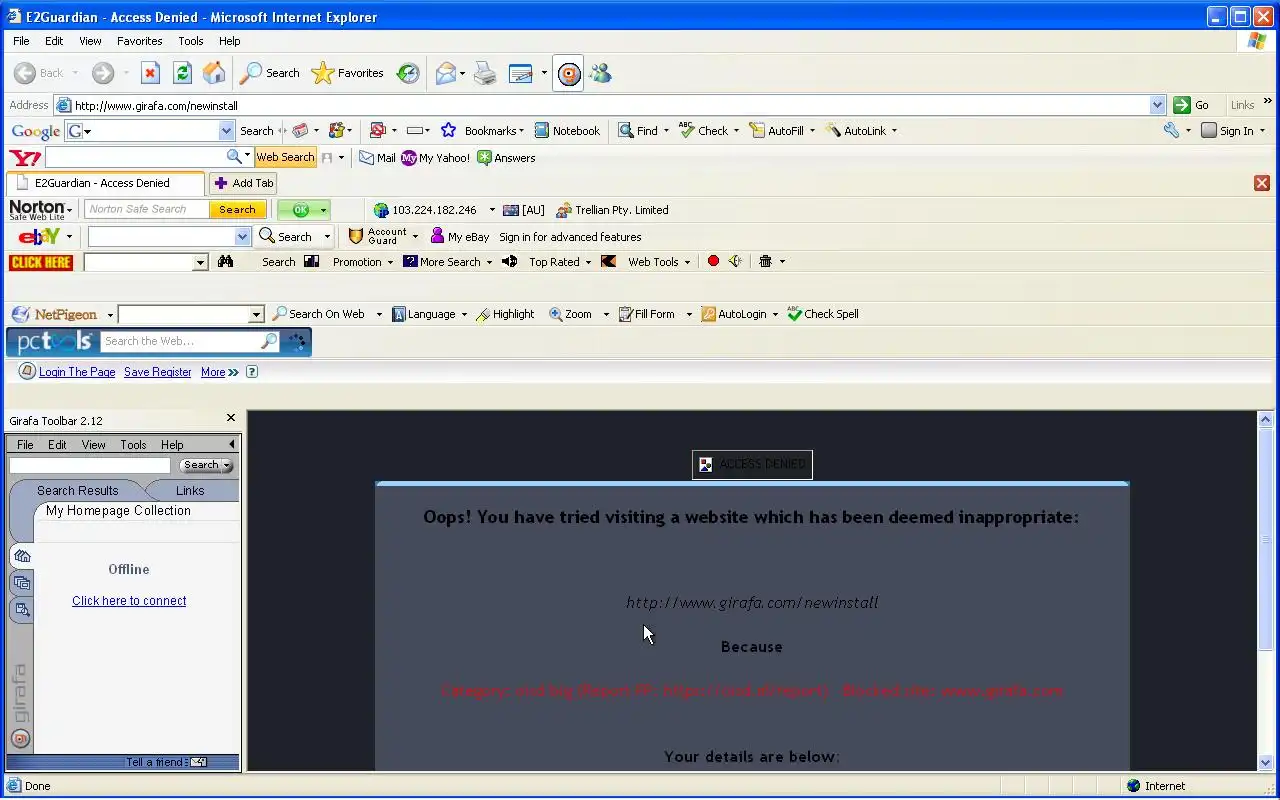The height and width of the screenshot is (800, 1280).
Task: Click in PC Tools Search the Web field
Action: tap(180, 342)
